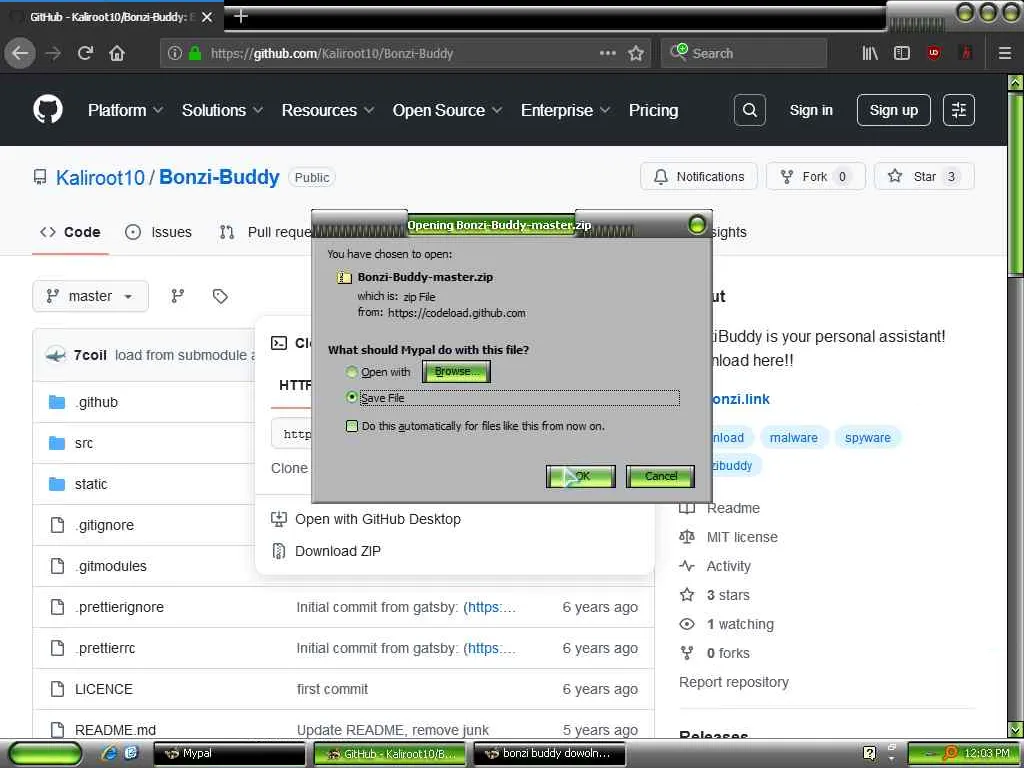Click the spyware topic tag
Screen dimensions: 1024x768
coord(867,438)
